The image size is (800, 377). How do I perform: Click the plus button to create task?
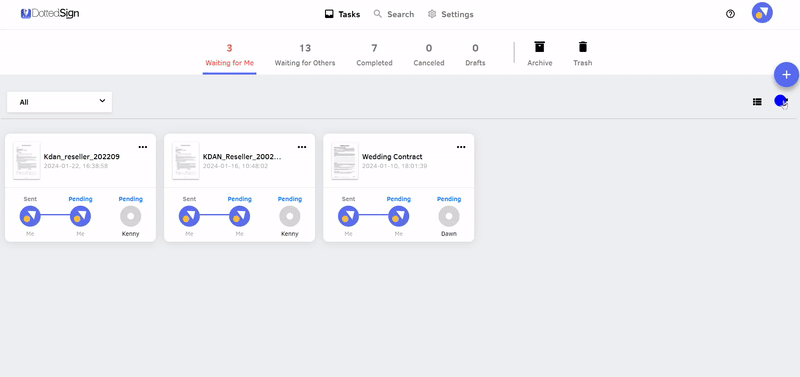click(x=786, y=75)
